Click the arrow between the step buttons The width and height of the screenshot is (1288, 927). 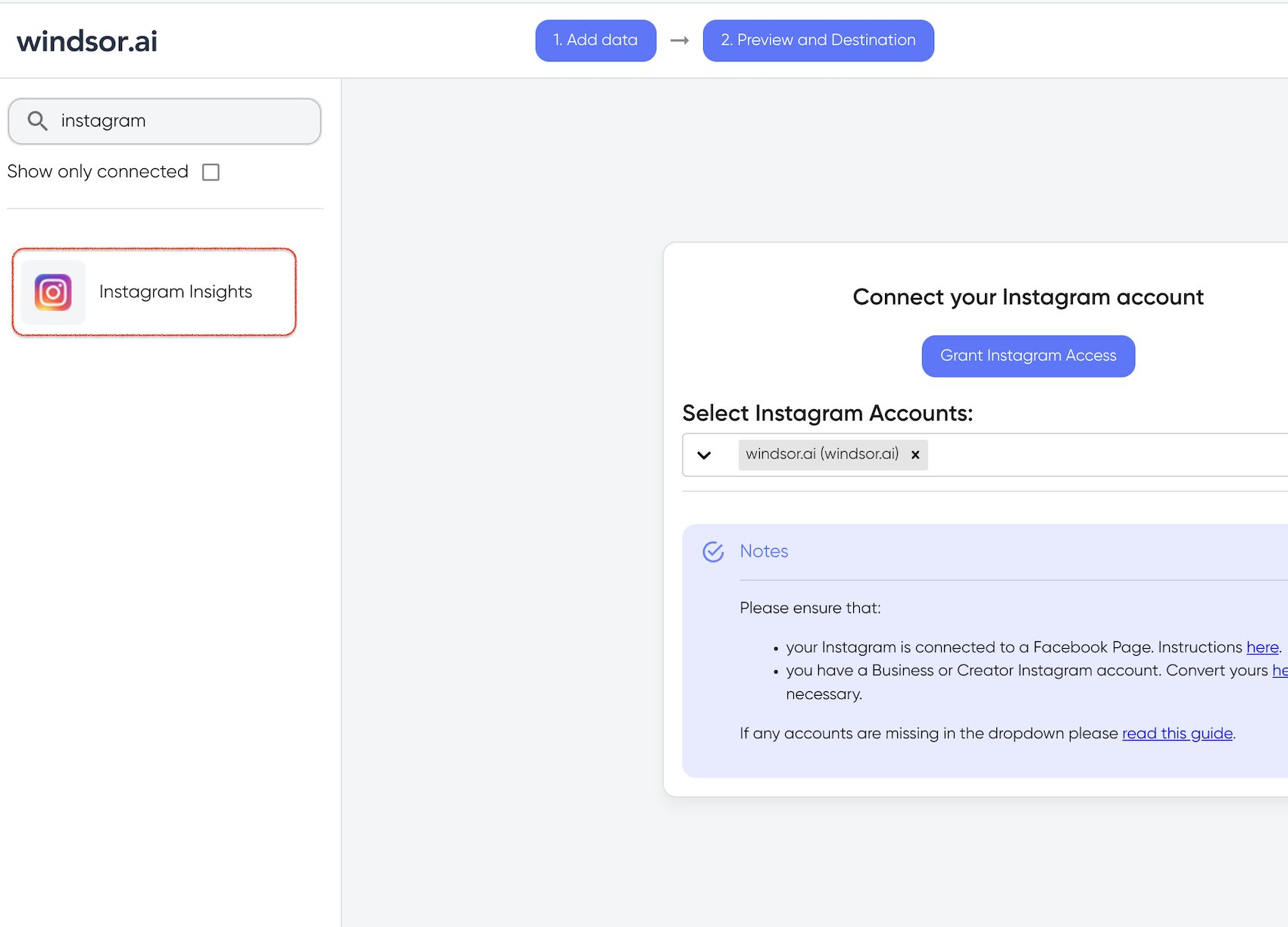click(678, 40)
